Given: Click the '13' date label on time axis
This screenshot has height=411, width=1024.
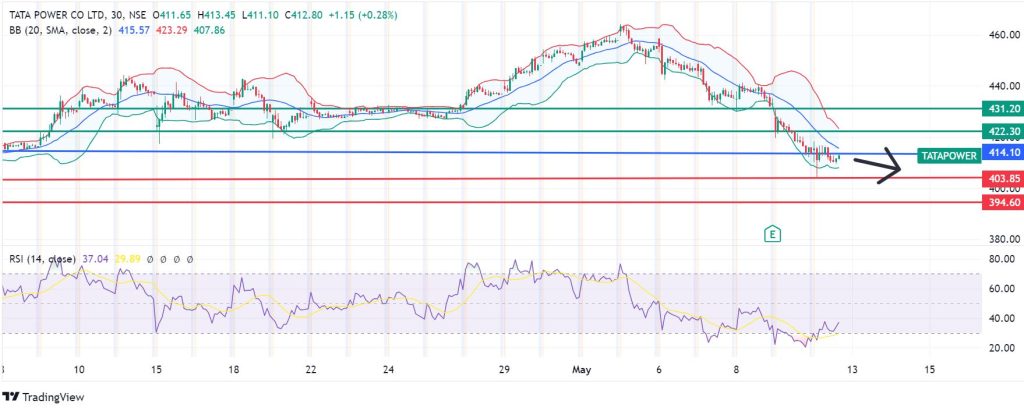Looking at the screenshot, I should tap(852, 370).
